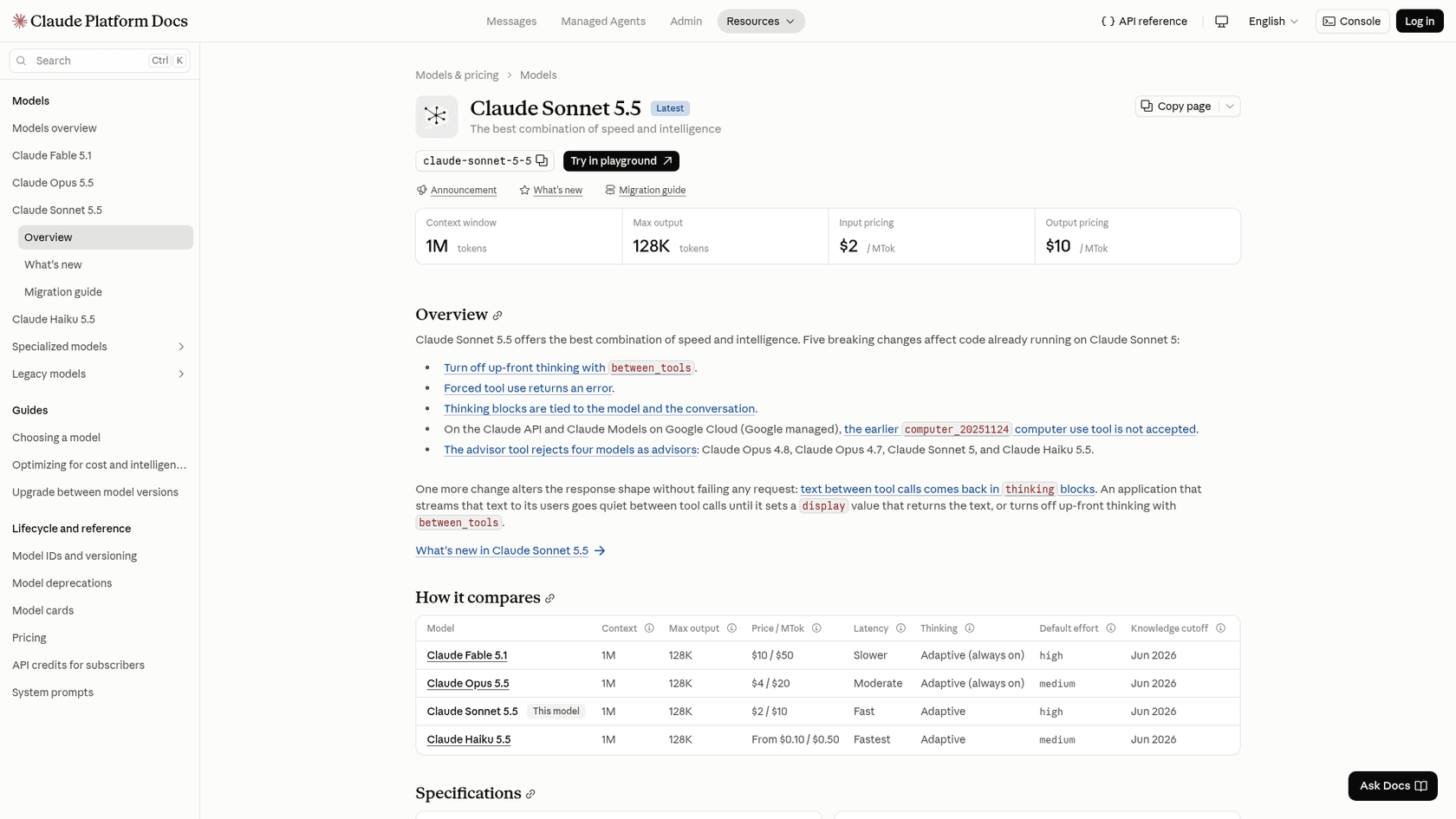This screenshot has height=819, width=1456.
Task: Follow What's new in Claude Sonnet 5.5 link
Action: tap(510, 551)
